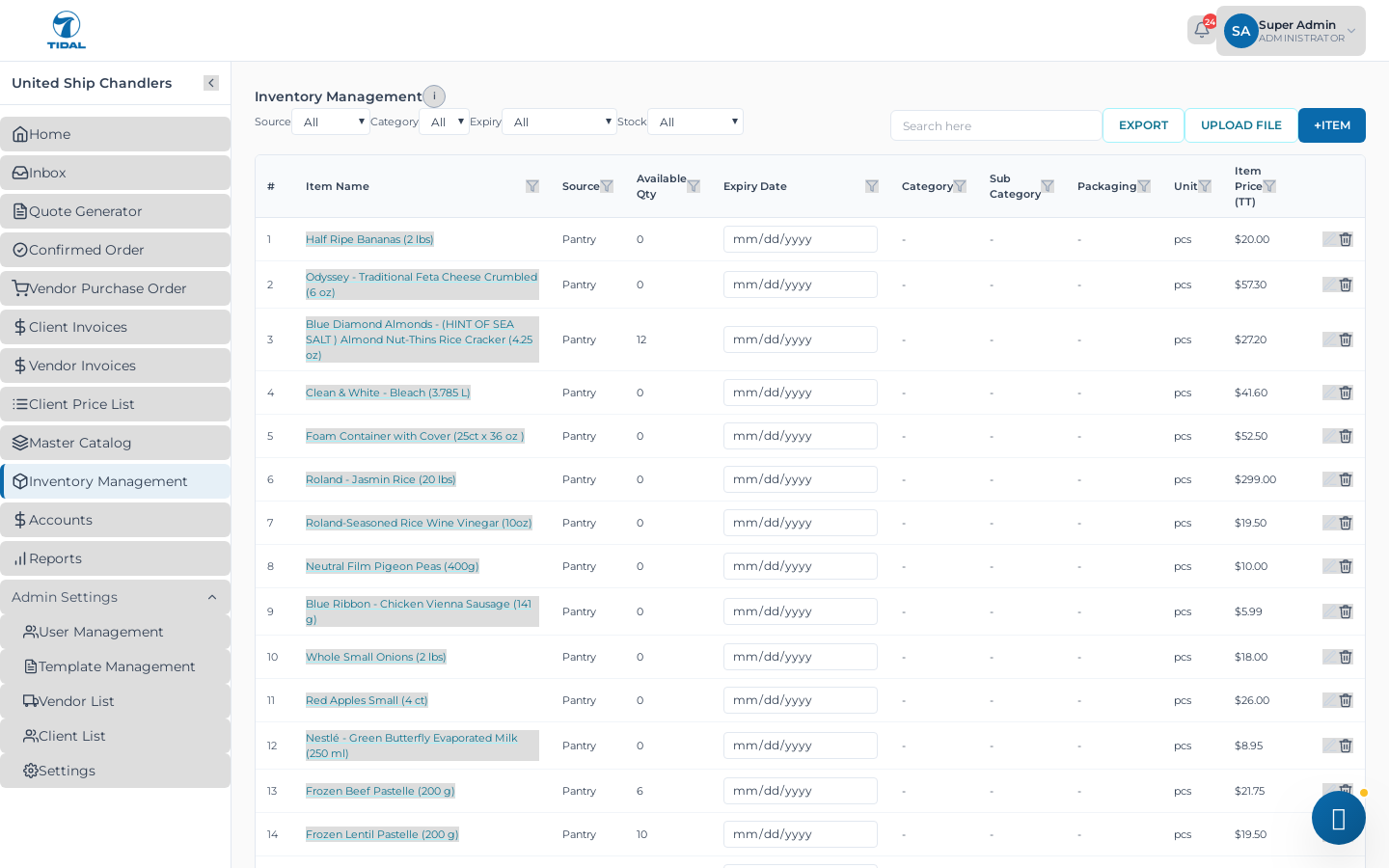Click the Export button
Screen dimensions: 1389x868
pos(1143,125)
